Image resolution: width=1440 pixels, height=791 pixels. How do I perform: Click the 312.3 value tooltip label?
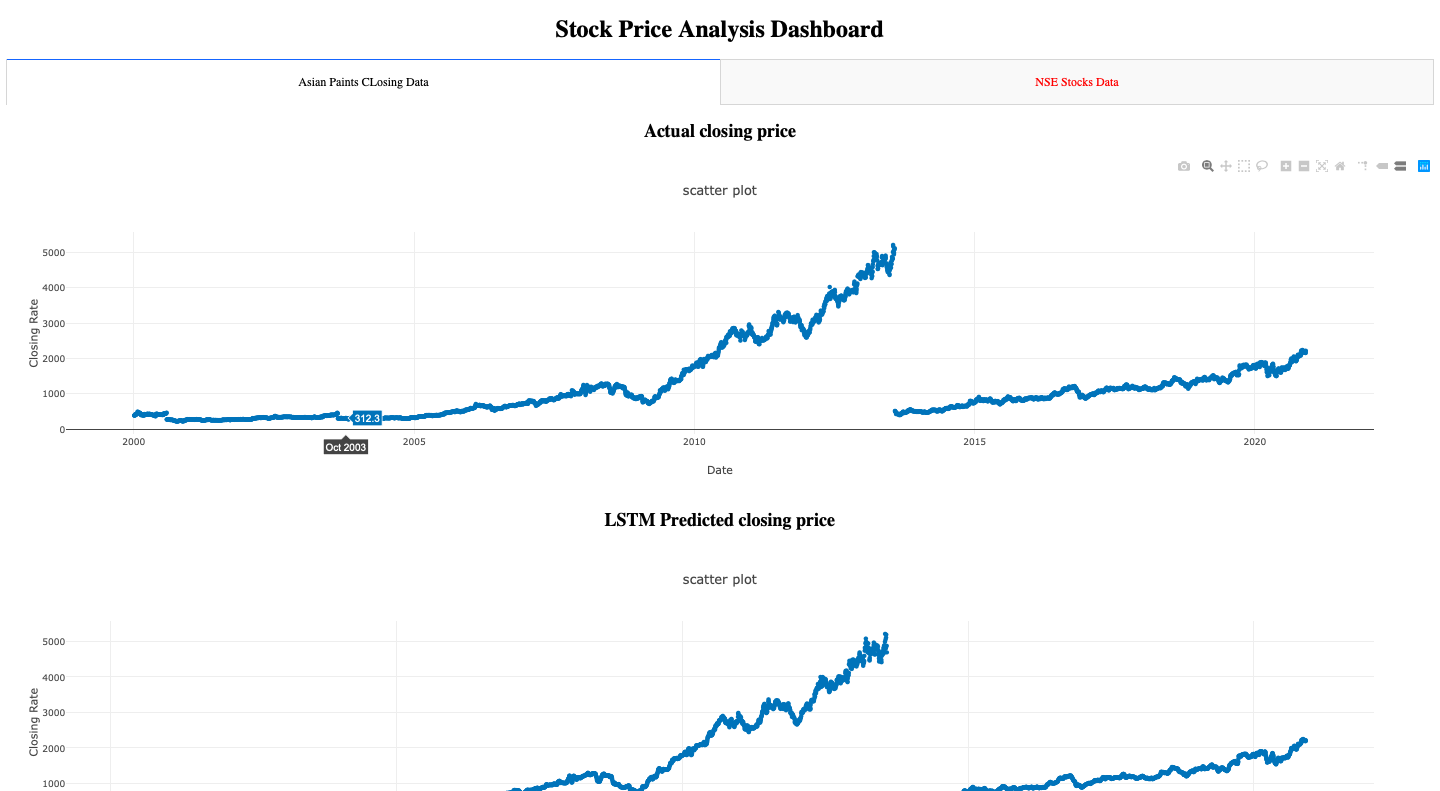point(367,418)
